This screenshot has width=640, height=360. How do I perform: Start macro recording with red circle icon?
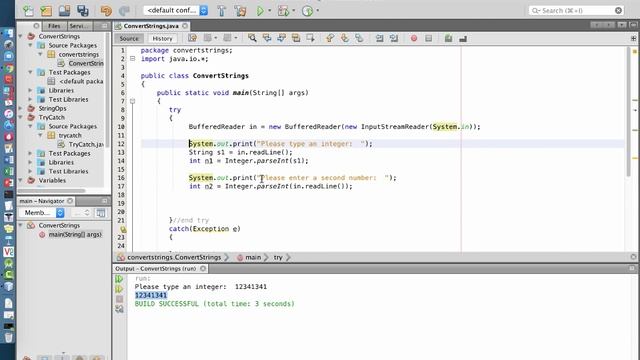click(414, 38)
